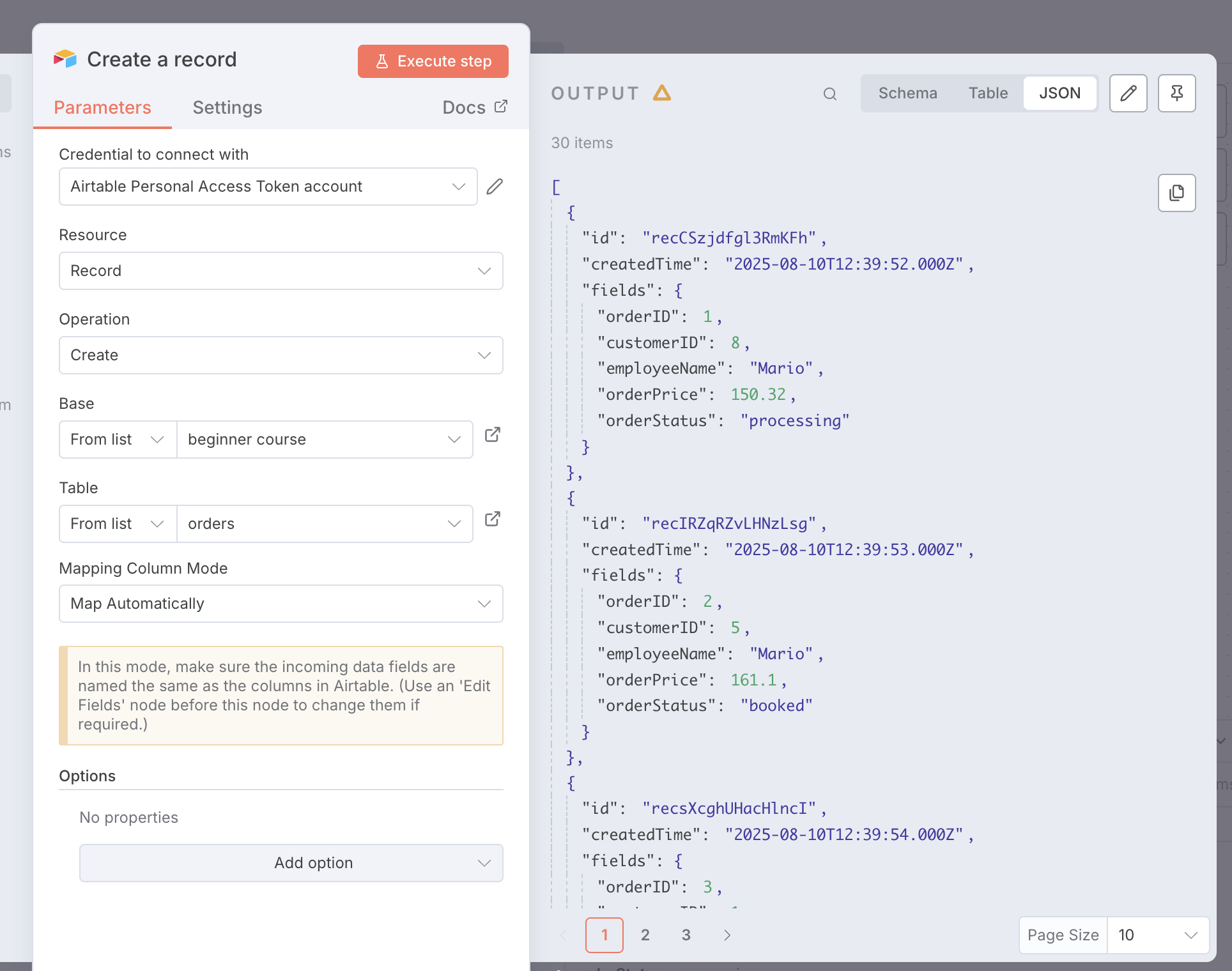
Task: Open the beginner course base dropdown
Action: [325, 440]
